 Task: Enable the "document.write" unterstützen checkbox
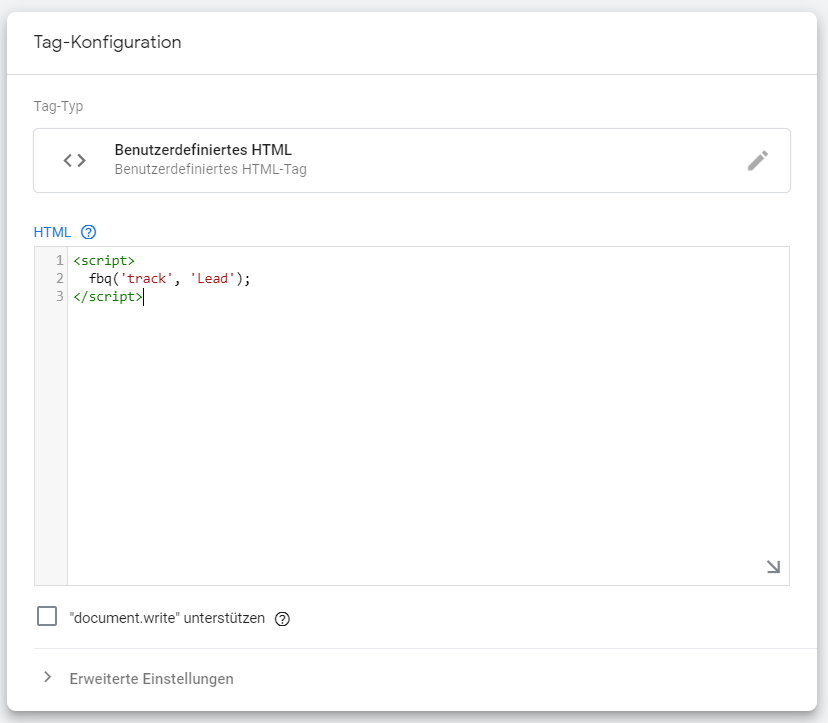pyautogui.click(x=47, y=616)
